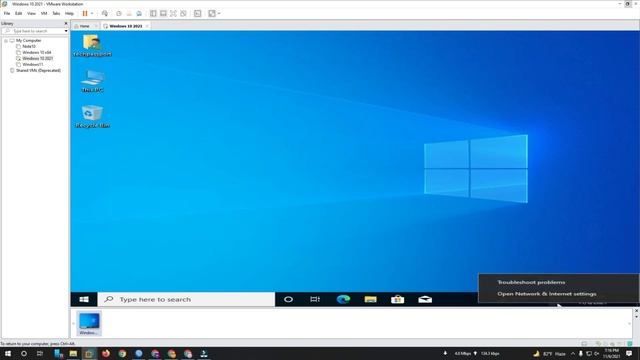The image size is (640, 360).
Task: Open the host notification center icon
Action: pyautogui.click(x=629, y=353)
